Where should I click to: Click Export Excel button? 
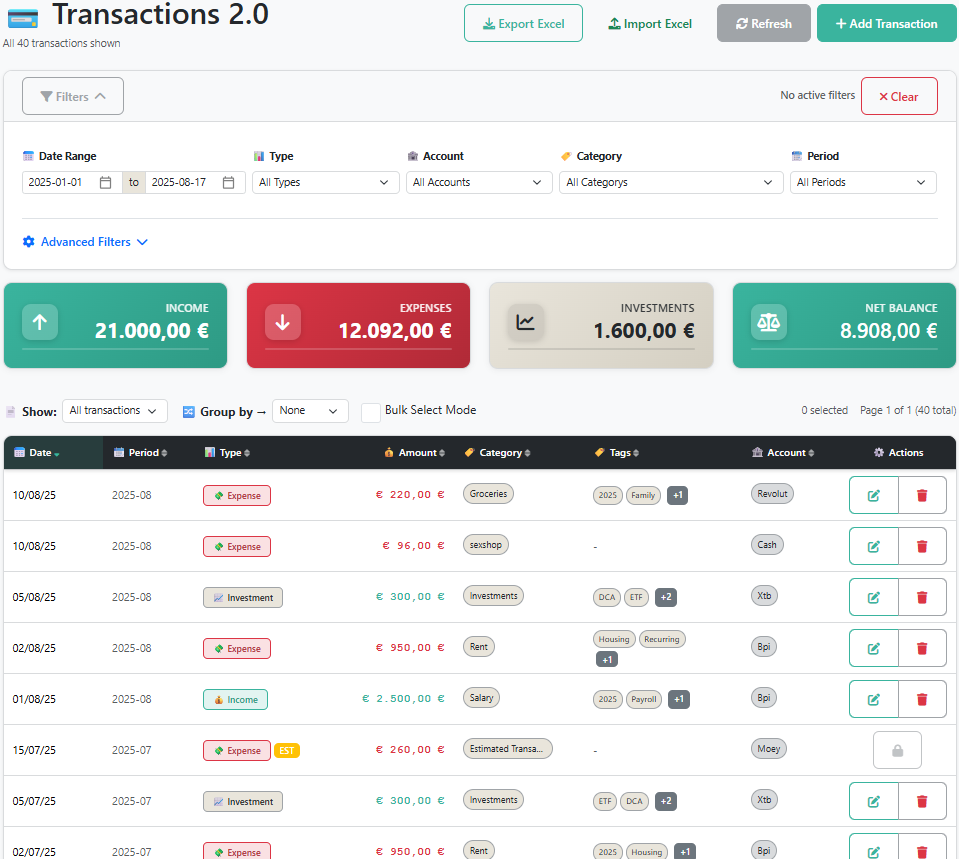tap(523, 24)
